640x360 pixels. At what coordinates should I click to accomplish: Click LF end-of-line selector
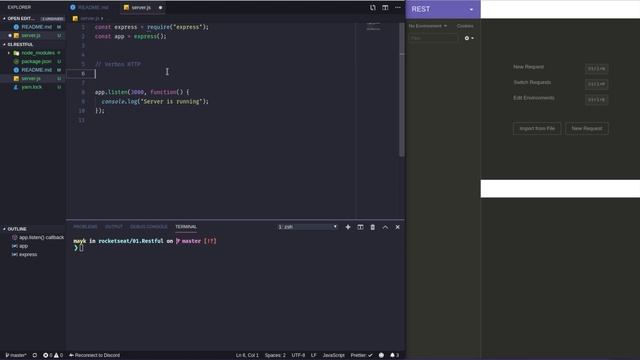[x=313, y=355]
